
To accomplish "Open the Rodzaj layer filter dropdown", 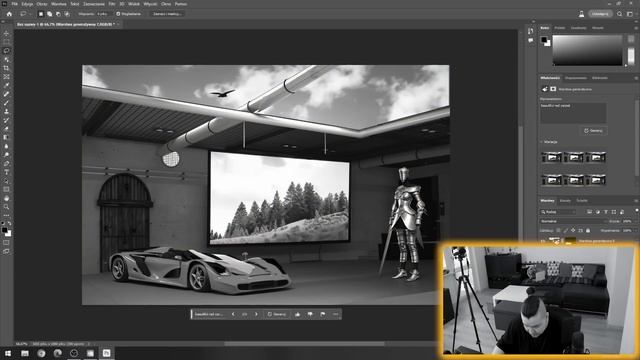I will click(x=558, y=212).
